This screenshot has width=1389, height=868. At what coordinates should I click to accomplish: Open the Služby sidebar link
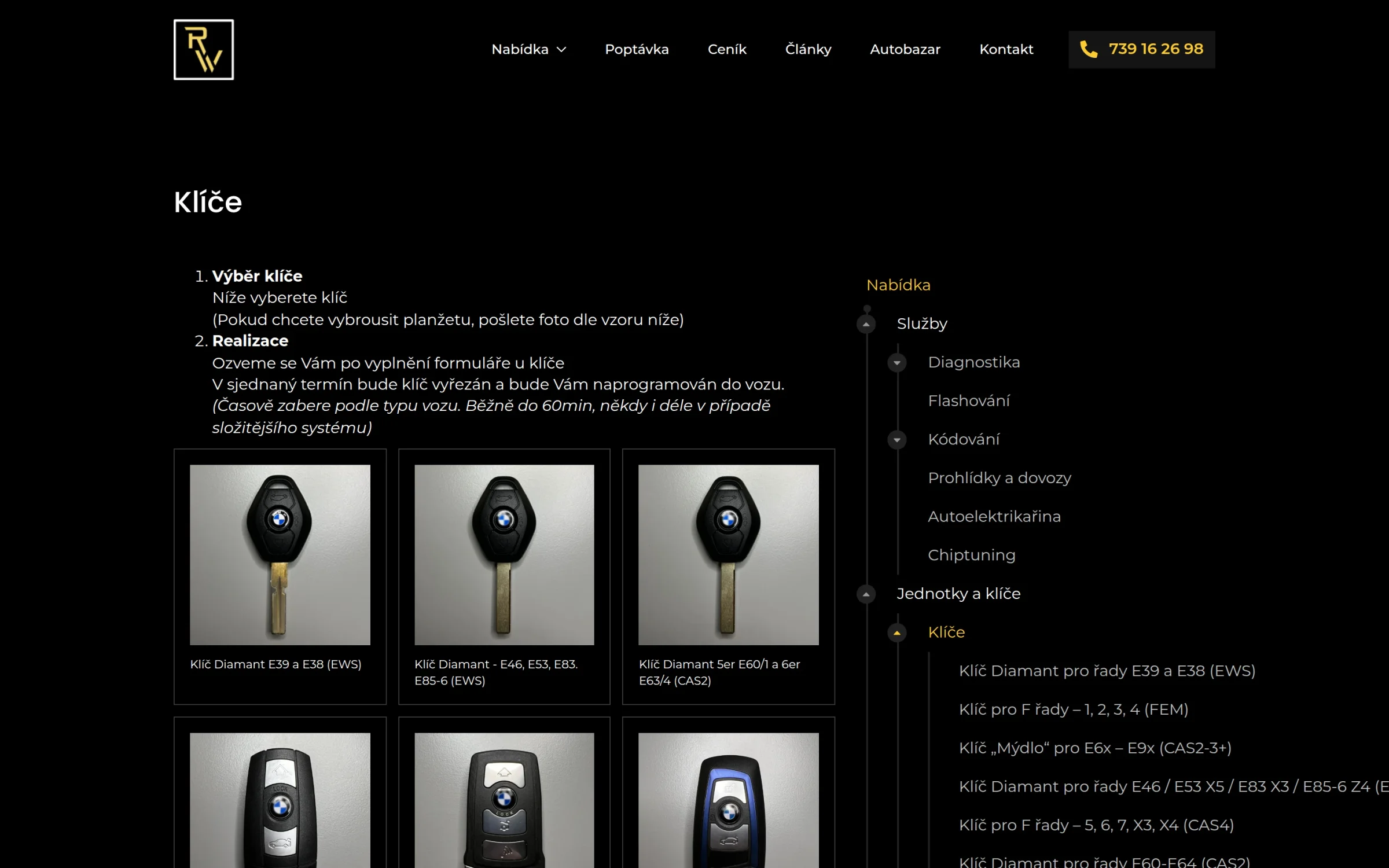(x=922, y=324)
